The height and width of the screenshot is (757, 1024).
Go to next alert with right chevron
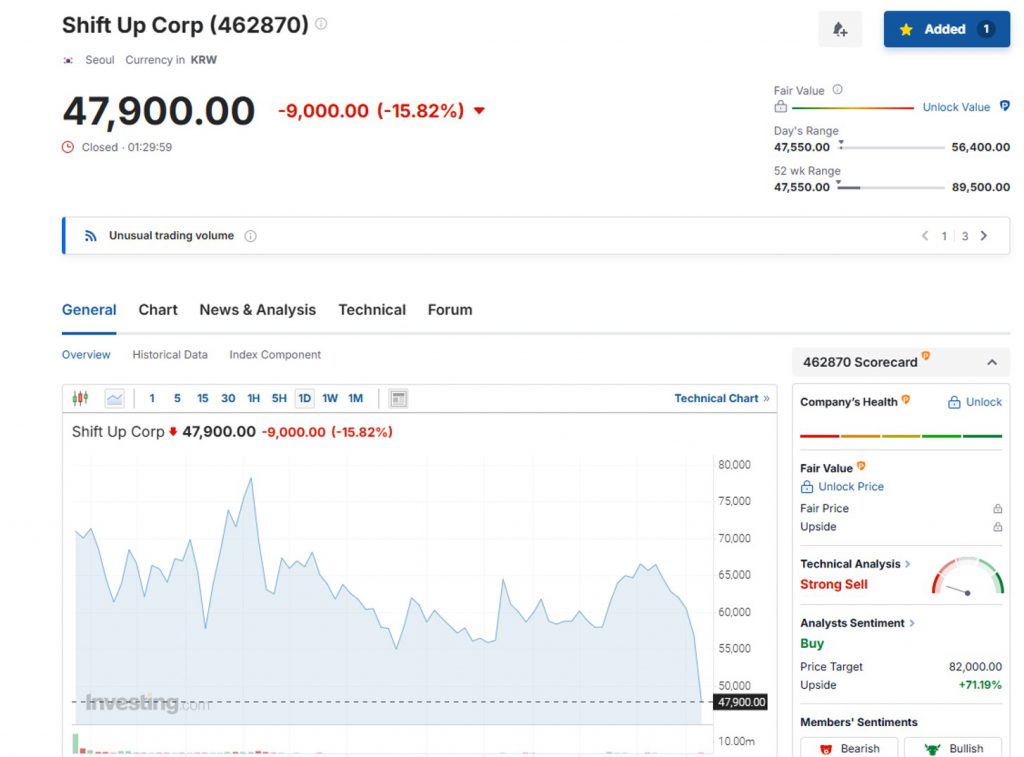(984, 236)
